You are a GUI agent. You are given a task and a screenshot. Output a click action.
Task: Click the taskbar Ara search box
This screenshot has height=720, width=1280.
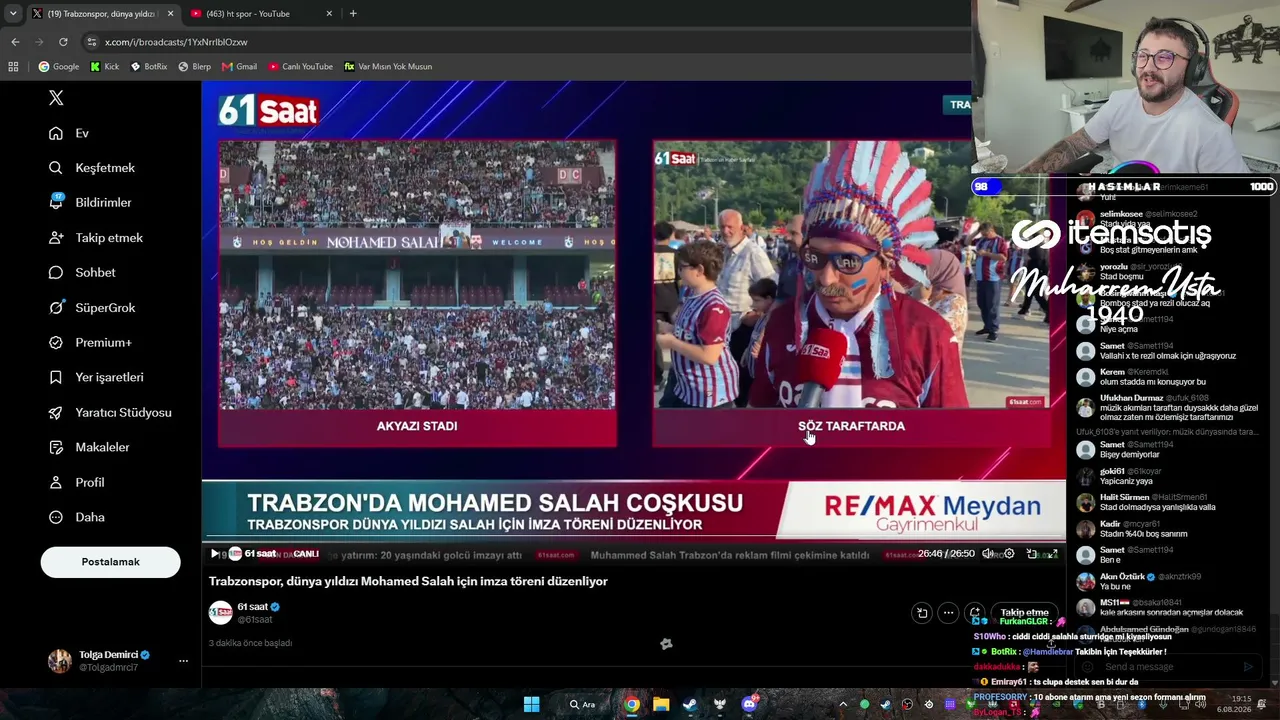click(583, 704)
